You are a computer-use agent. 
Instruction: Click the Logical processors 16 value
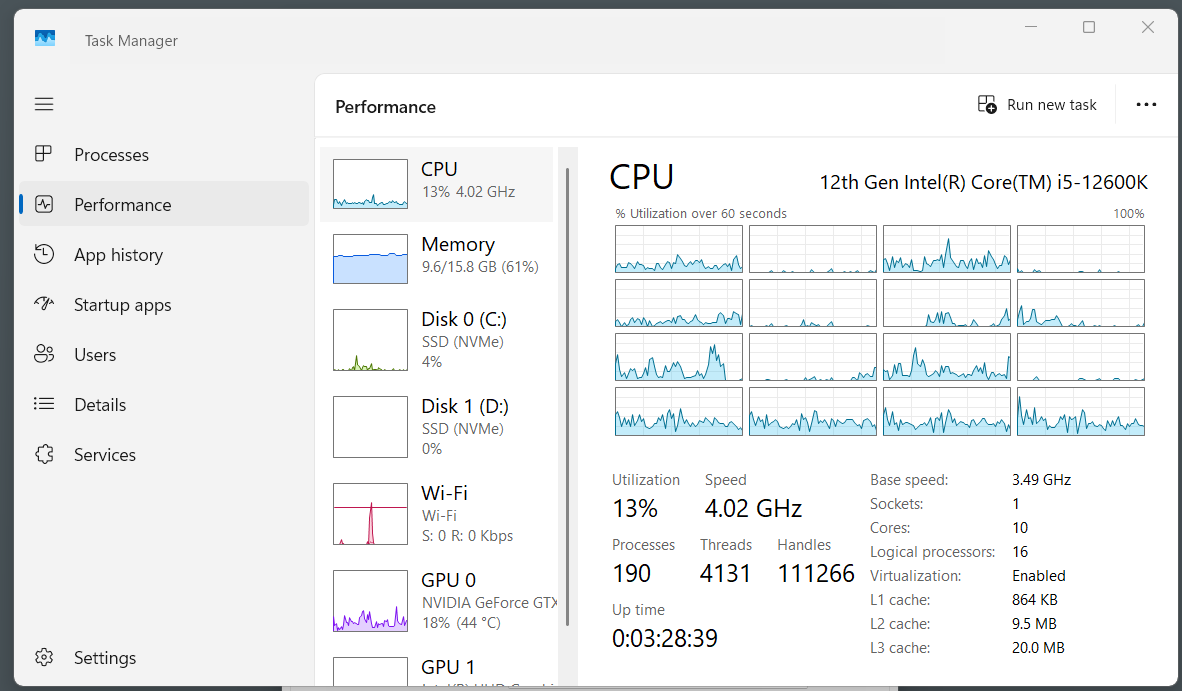(x=1020, y=552)
